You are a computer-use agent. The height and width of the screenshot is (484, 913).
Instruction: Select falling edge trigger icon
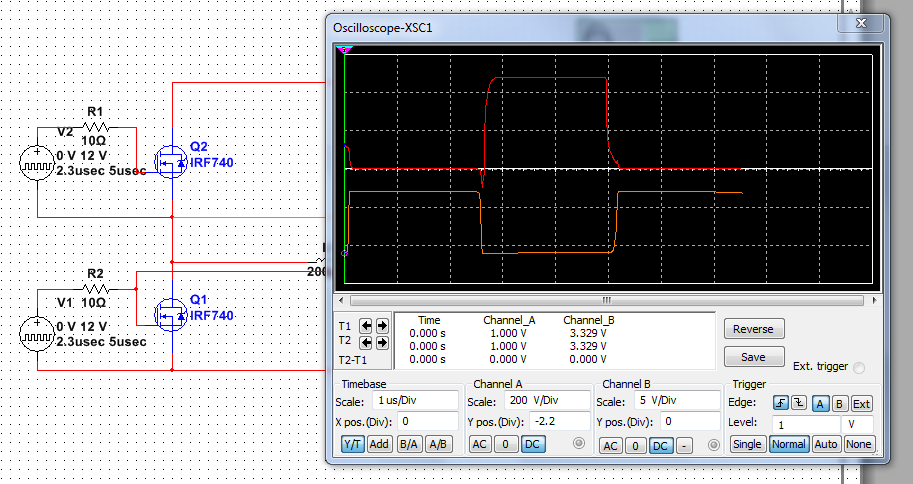pos(799,403)
